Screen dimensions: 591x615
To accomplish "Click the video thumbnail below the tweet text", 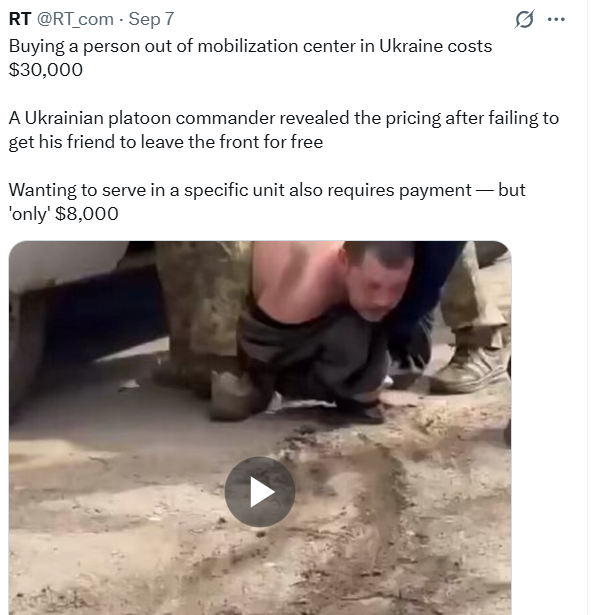I will point(260,428).
